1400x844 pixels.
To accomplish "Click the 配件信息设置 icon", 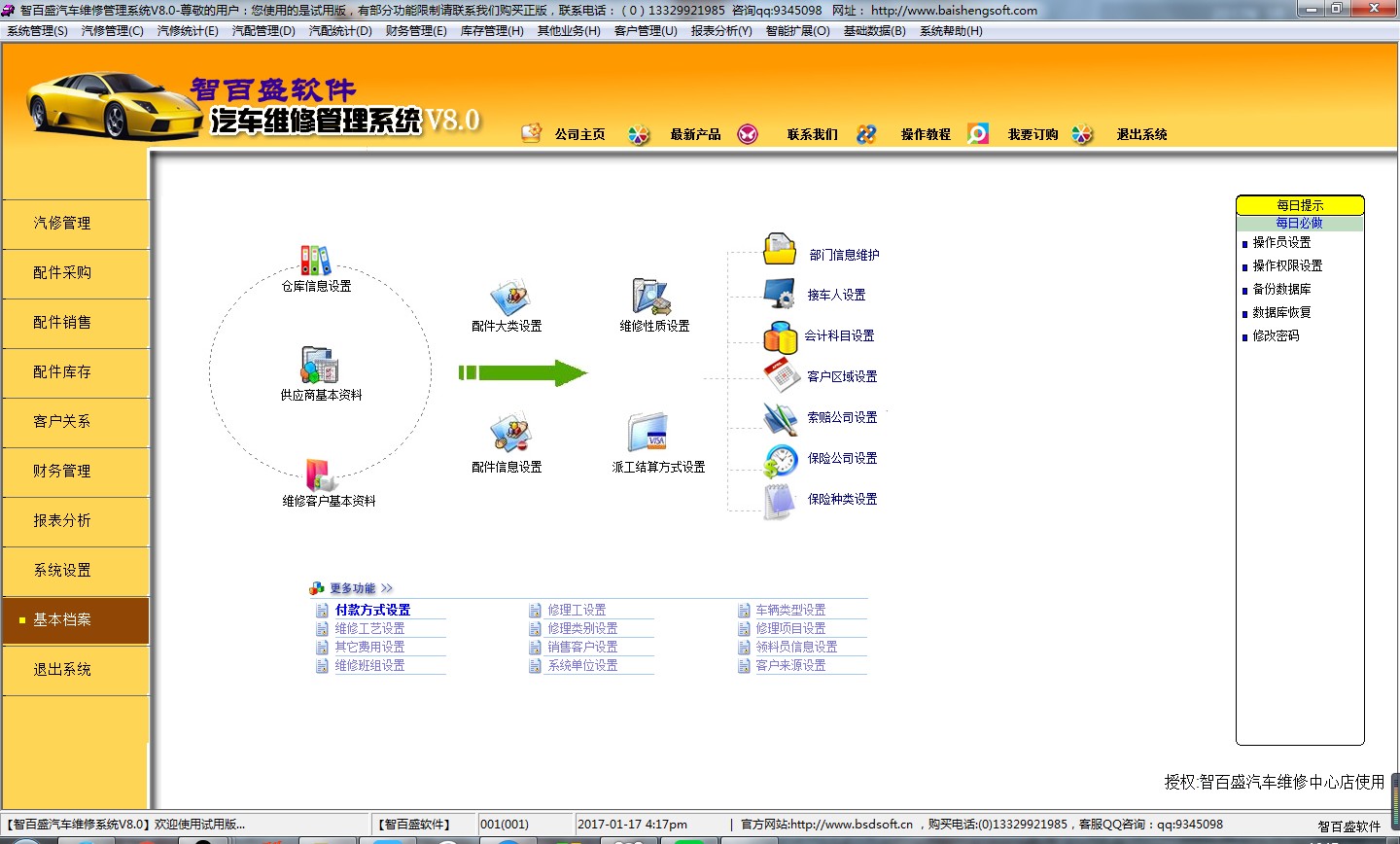I will tap(508, 434).
